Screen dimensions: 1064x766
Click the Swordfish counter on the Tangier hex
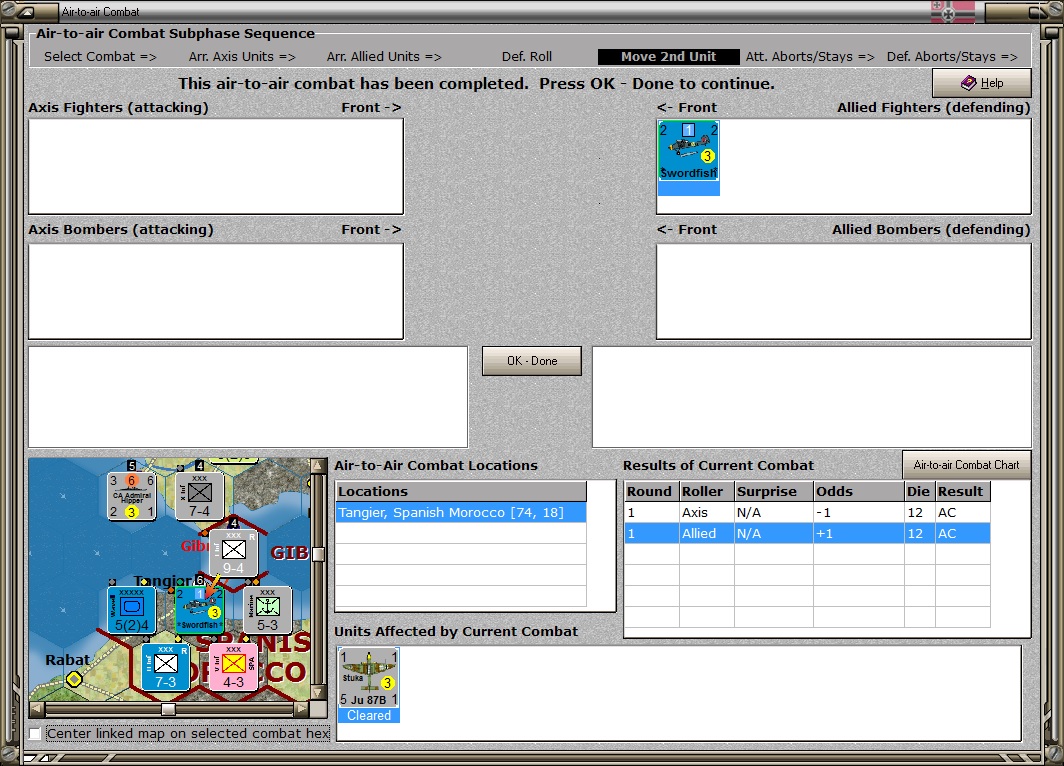click(x=200, y=610)
